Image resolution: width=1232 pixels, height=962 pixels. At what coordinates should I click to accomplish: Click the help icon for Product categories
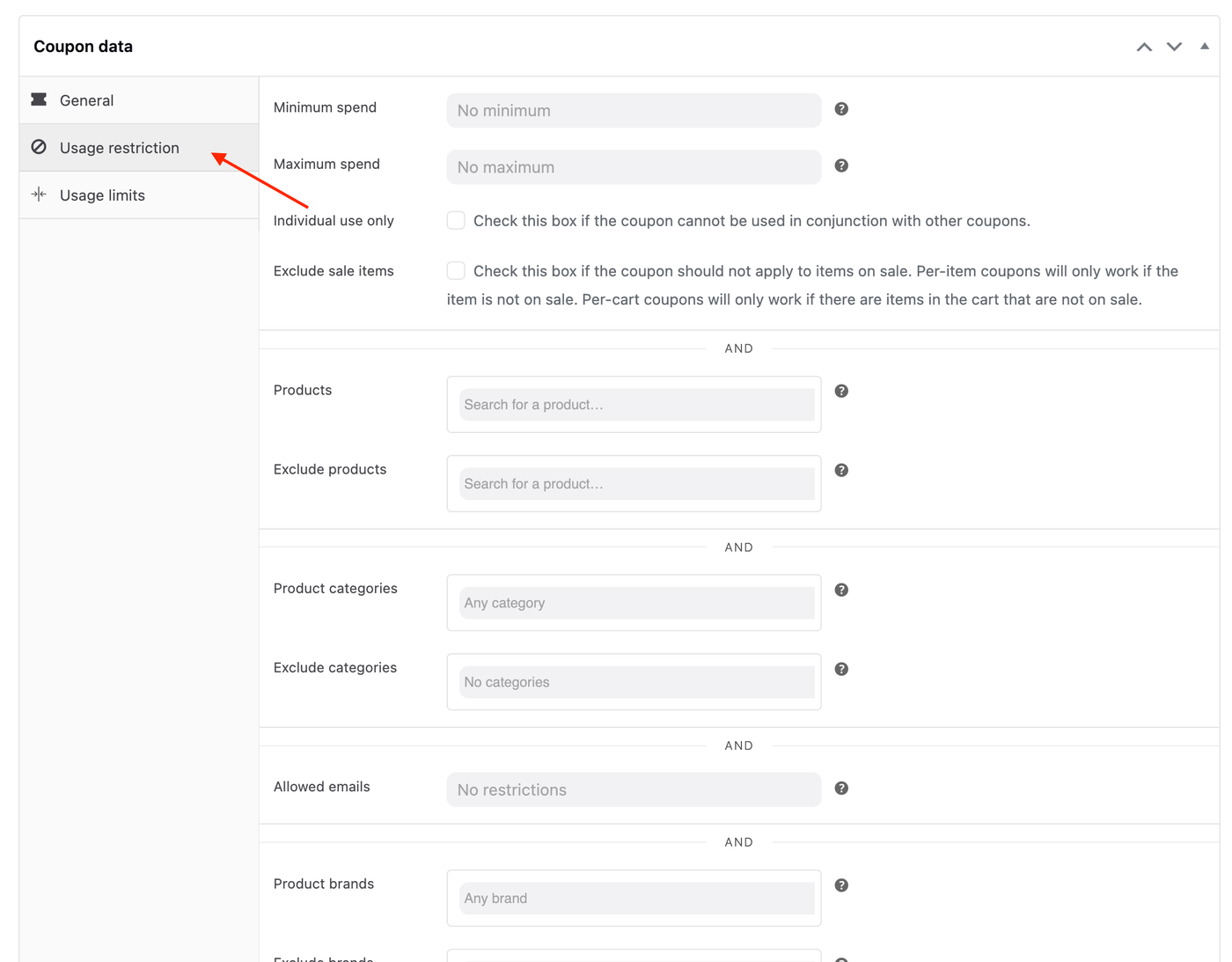pos(841,590)
